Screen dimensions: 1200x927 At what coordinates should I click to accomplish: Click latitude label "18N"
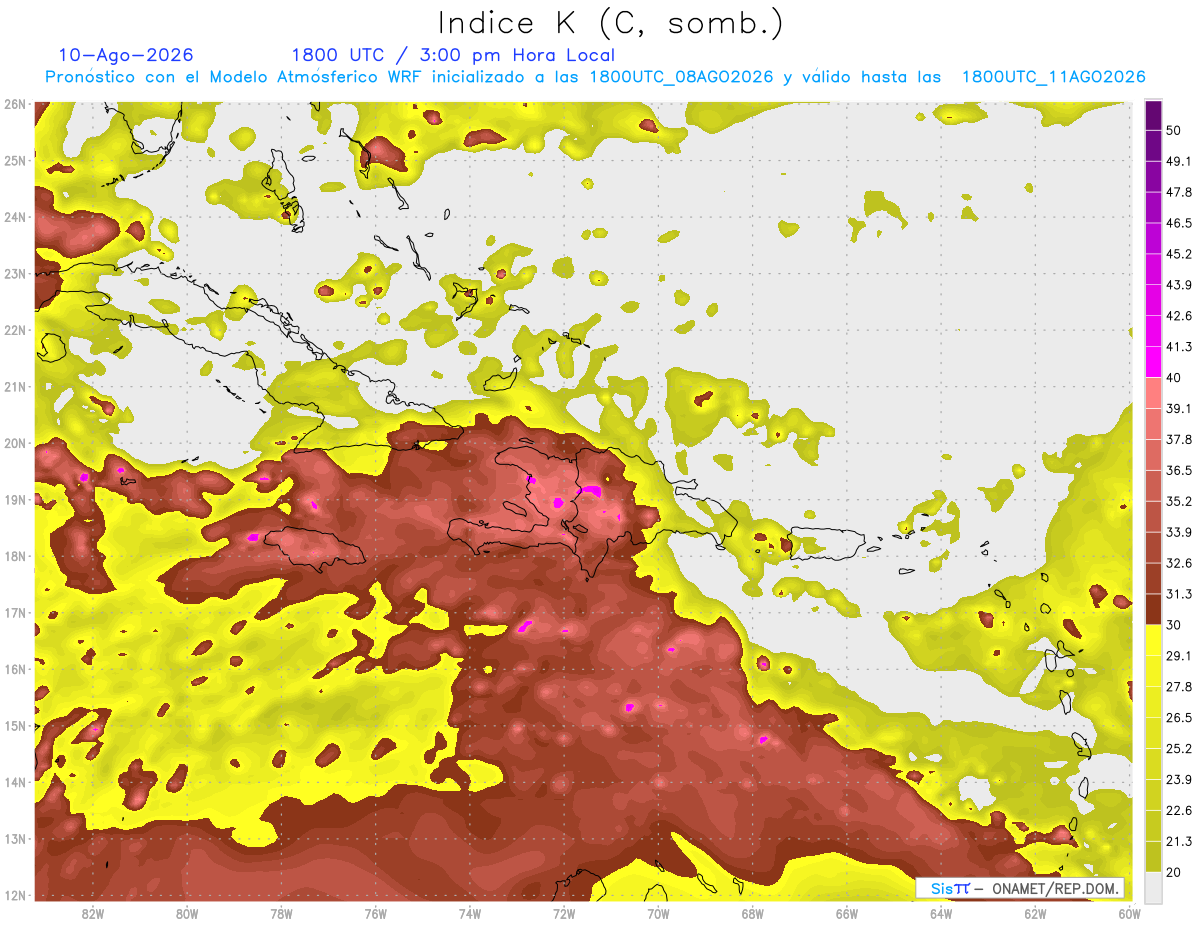tap(14, 556)
